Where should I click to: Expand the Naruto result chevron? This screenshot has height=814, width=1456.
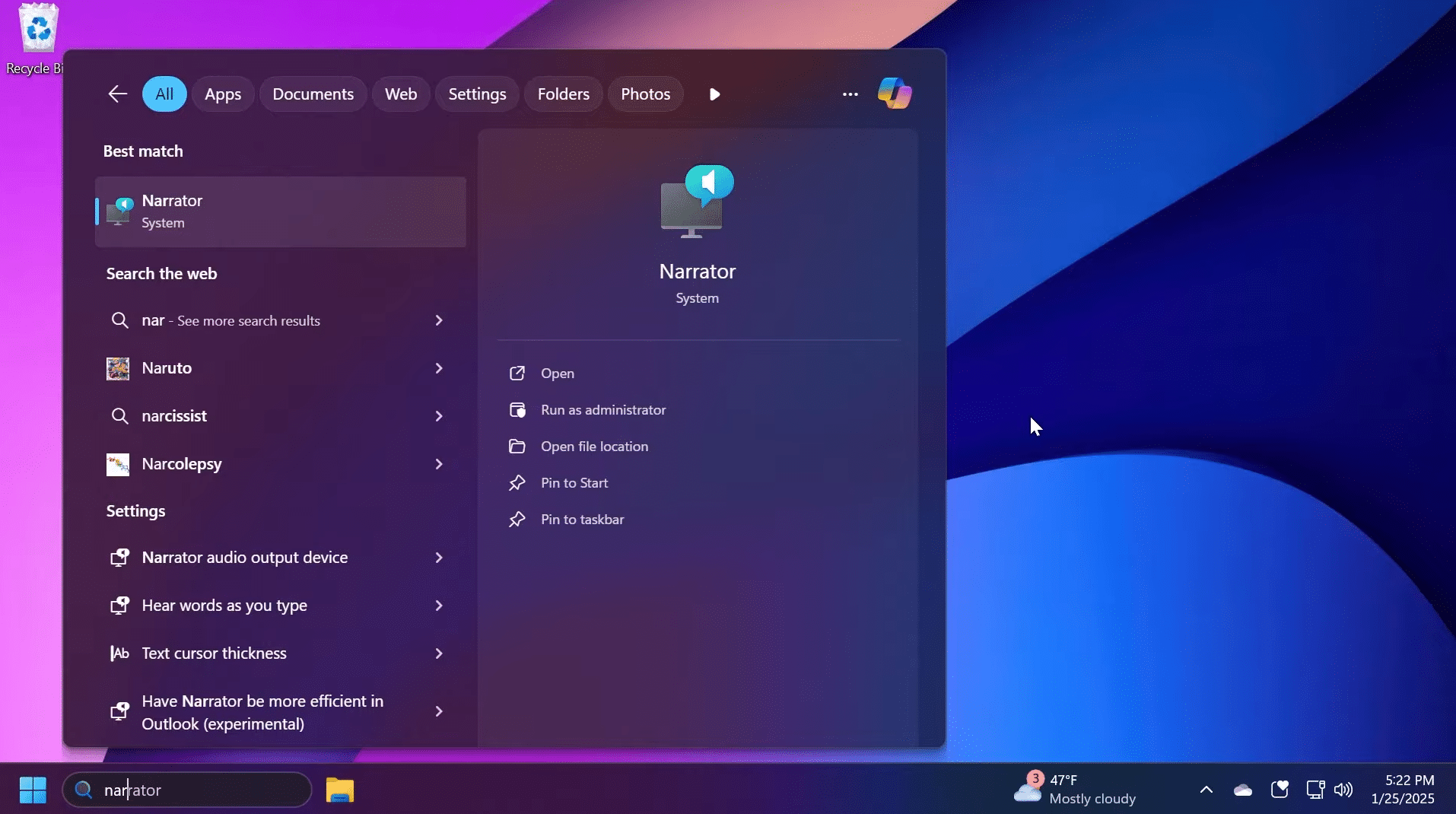[x=439, y=368]
